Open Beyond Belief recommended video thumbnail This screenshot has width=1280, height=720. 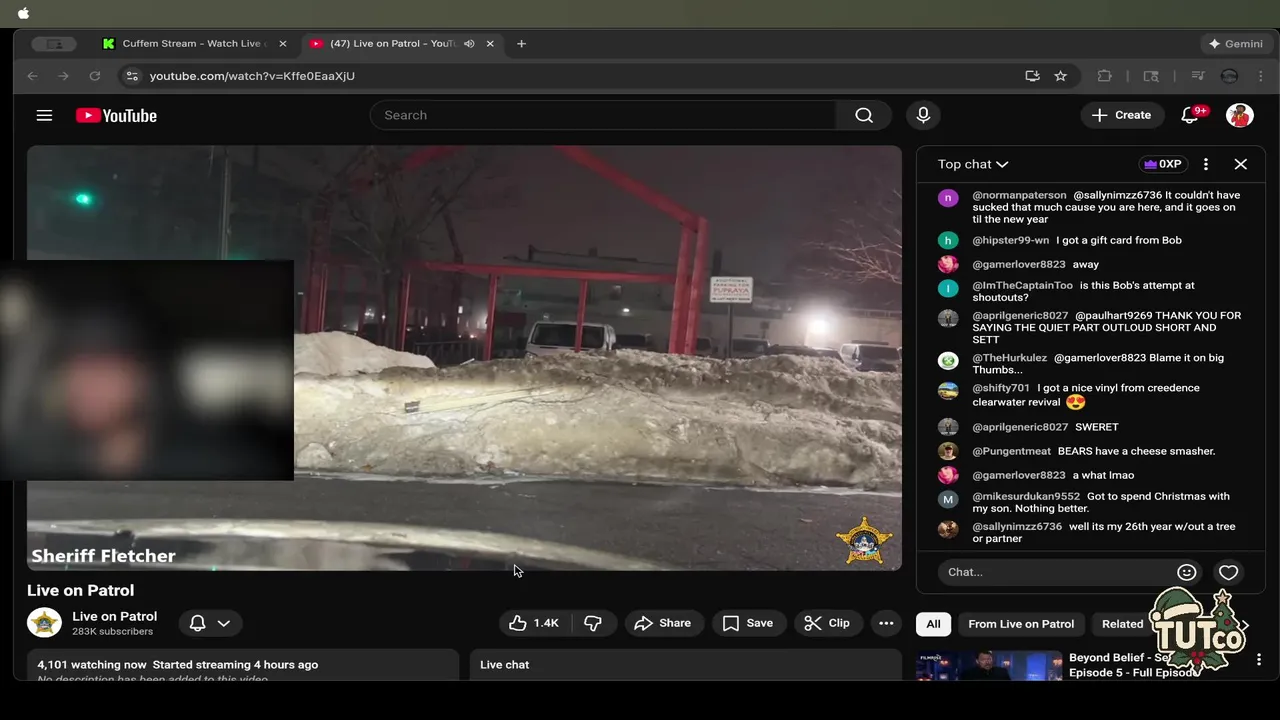[988, 665]
